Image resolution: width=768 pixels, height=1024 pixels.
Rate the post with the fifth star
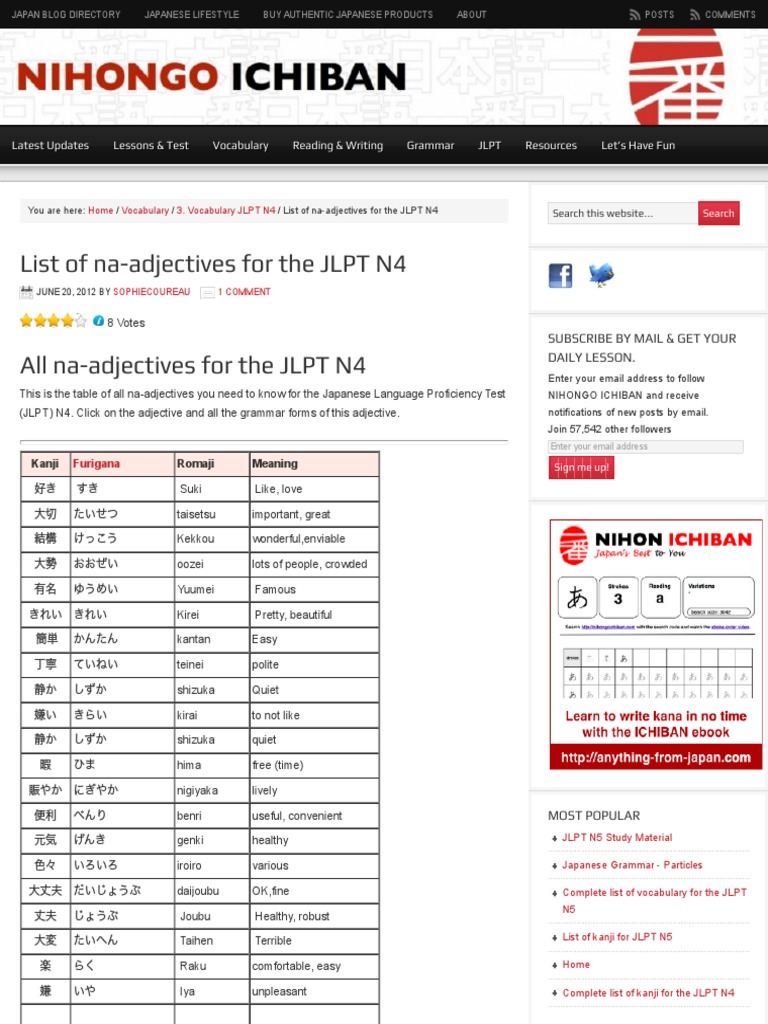(x=80, y=321)
